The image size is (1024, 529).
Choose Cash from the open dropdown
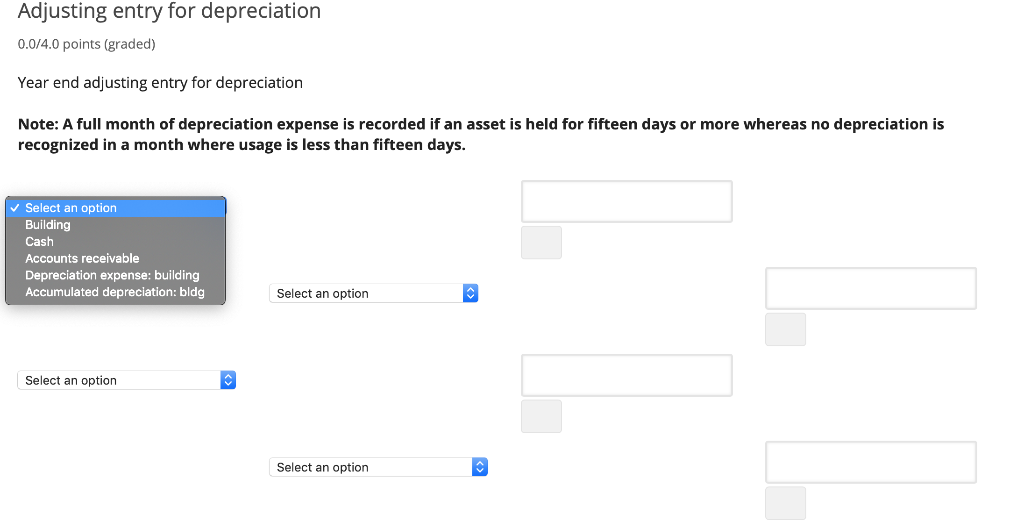(x=40, y=242)
